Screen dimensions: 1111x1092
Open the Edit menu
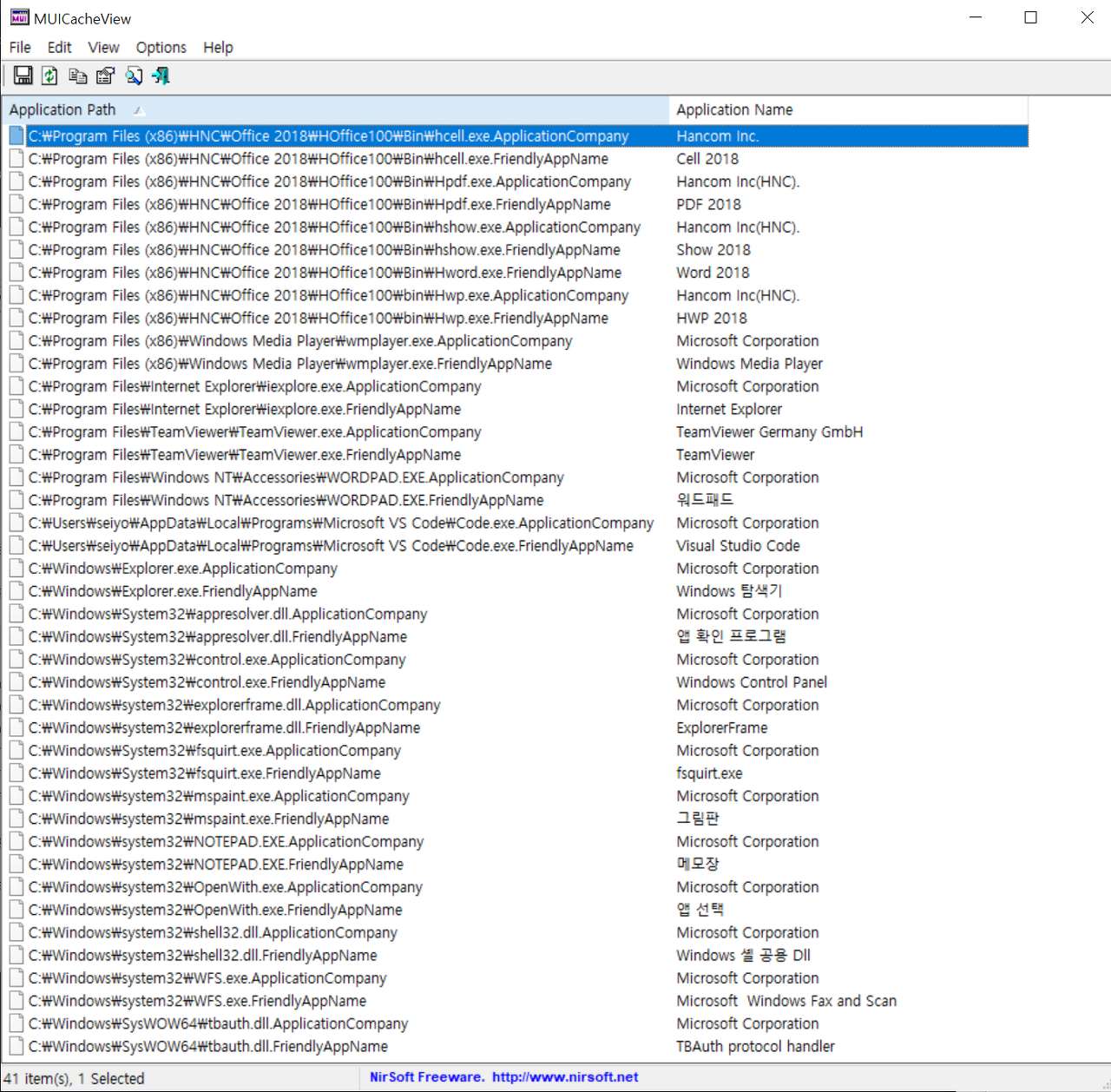tap(58, 47)
